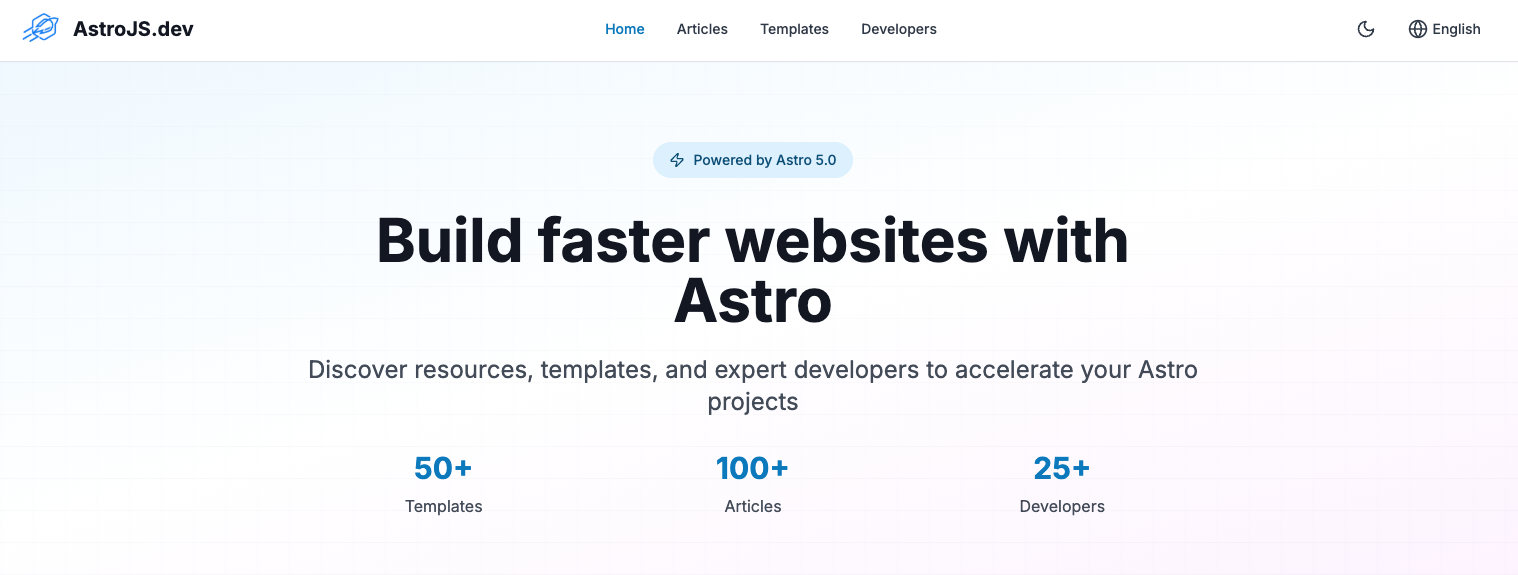
Task: Click the 25+ developers count
Action: point(1062,467)
